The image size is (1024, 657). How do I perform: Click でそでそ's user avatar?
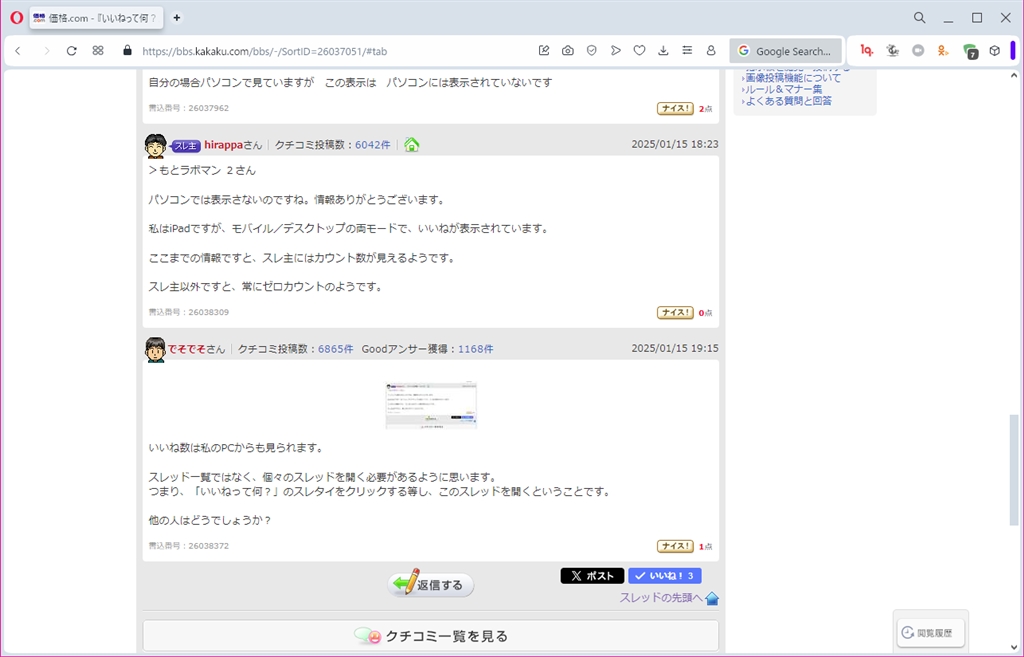(x=155, y=349)
